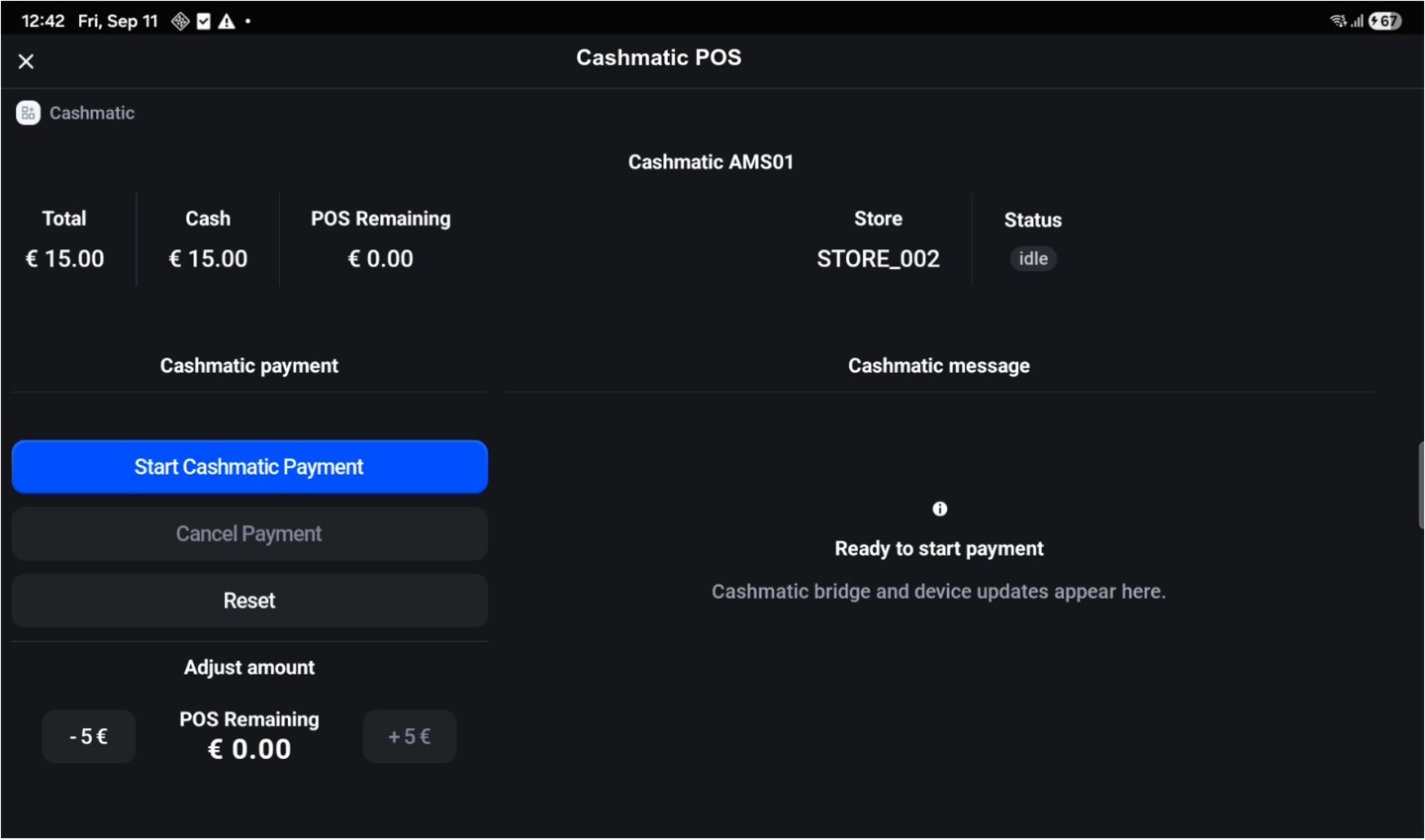Tap the battery level indicator
Image resolution: width=1425 pixels, height=840 pixels.
coord(1385,21)
